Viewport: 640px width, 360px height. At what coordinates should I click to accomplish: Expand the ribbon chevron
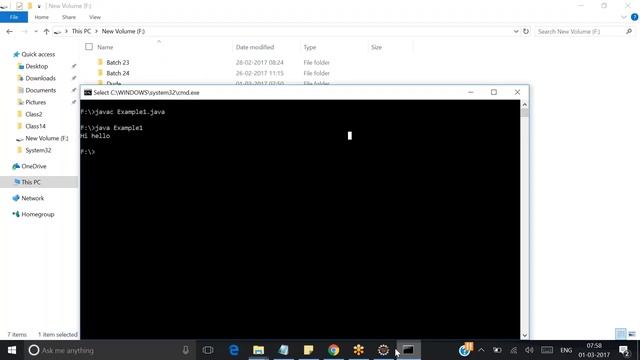click(x=624, y=17)
